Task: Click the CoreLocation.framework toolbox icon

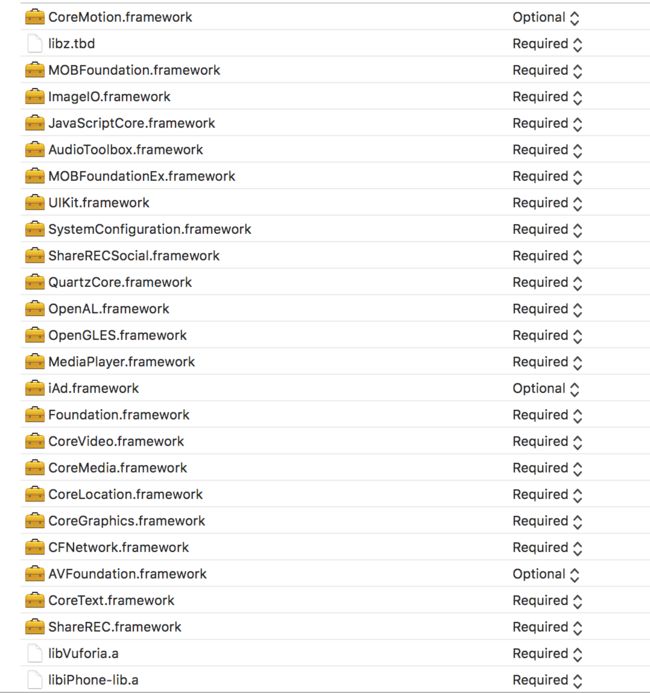Action: click(35, 495)
